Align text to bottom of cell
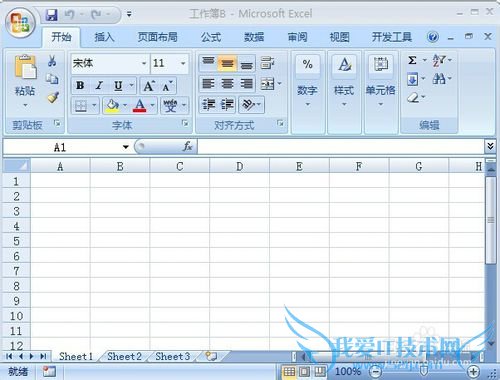The height and width of the screenshot is (380, 500). pos(247,63)
